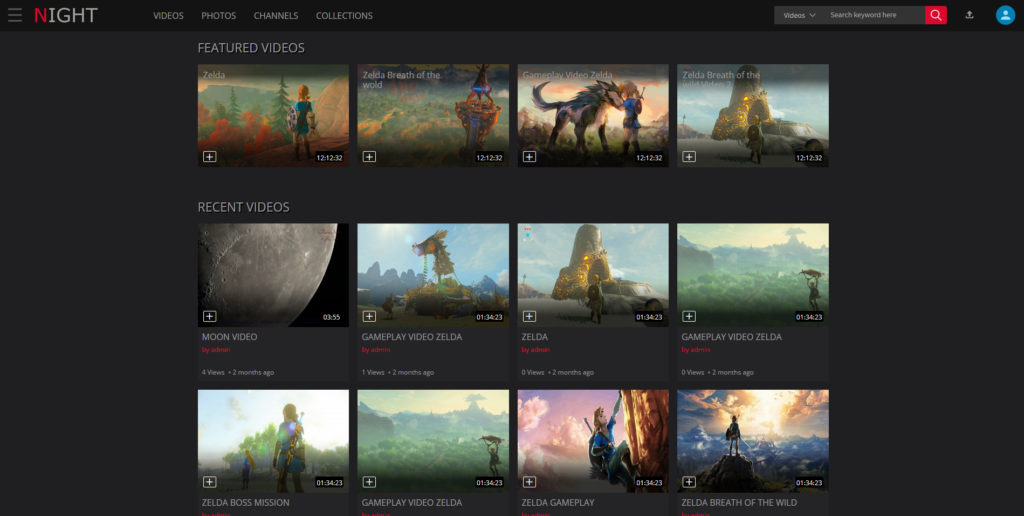Viewport: 1024px width, 516px height.
Task: Open Zelda Boss Mission thumbnail
Action: point(273,441)
